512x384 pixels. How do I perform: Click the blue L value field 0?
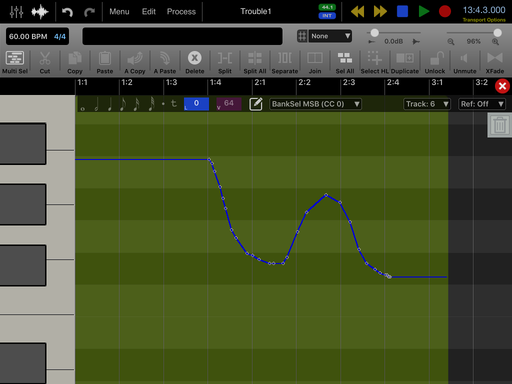[x=196, y=104]
